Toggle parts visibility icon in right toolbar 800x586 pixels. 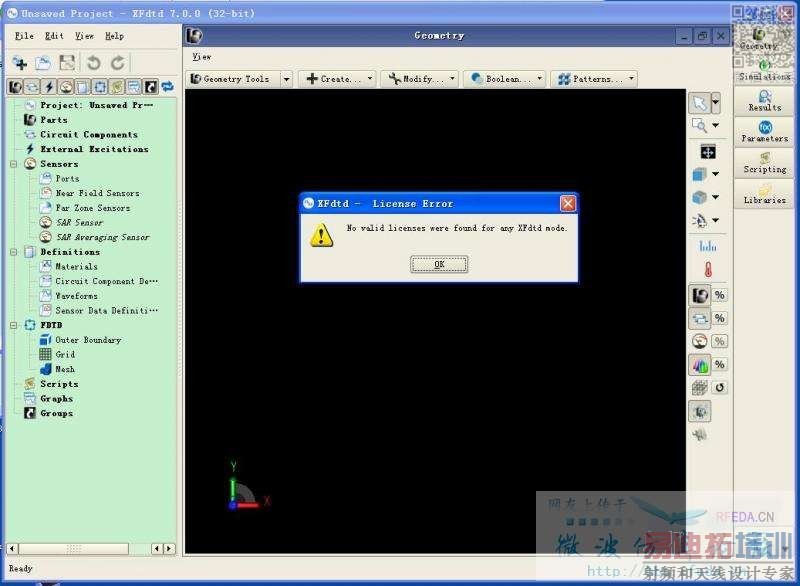pos(700,295)
